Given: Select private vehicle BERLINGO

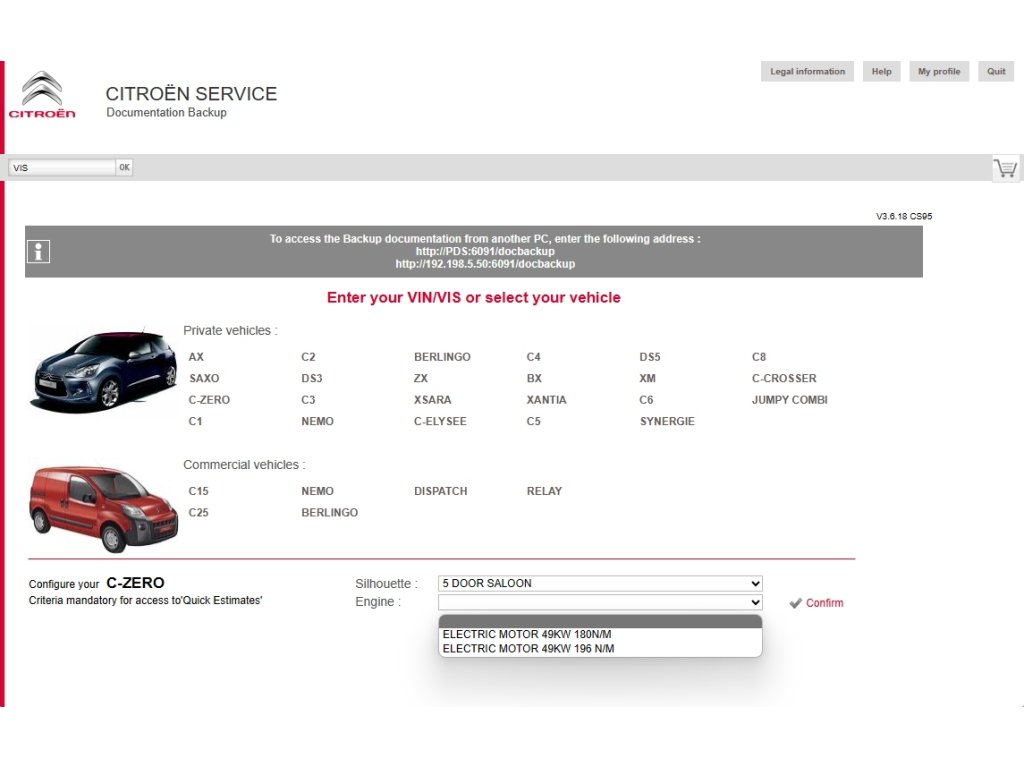Looking at the screenshot, I should [442, 357].
